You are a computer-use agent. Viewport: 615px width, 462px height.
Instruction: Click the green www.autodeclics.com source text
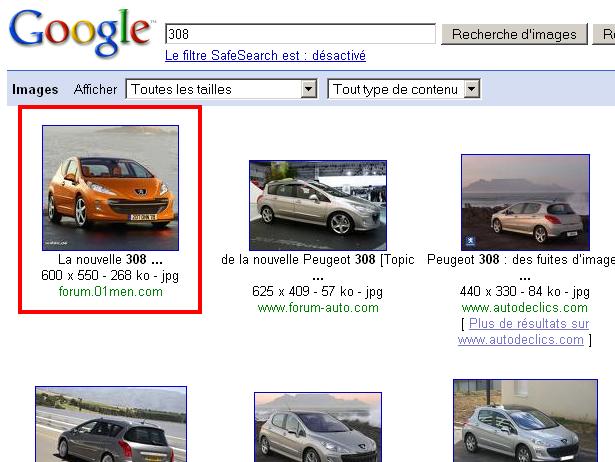[x=525, y=307]
